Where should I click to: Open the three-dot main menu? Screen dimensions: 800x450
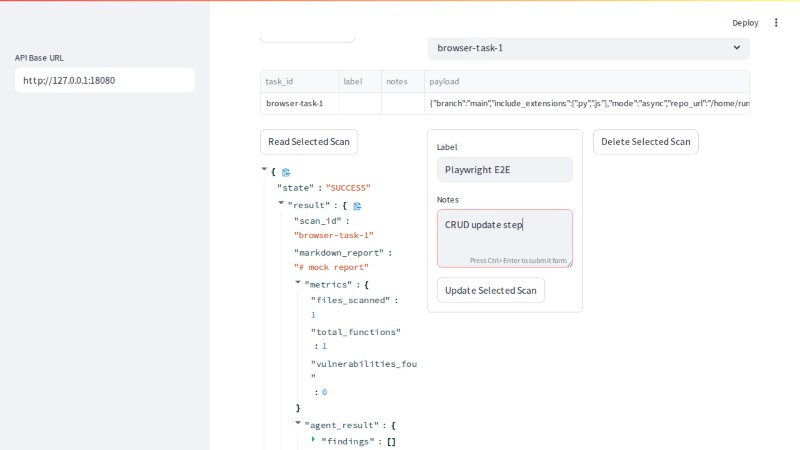pyautogui.click(x=776, y=22)
